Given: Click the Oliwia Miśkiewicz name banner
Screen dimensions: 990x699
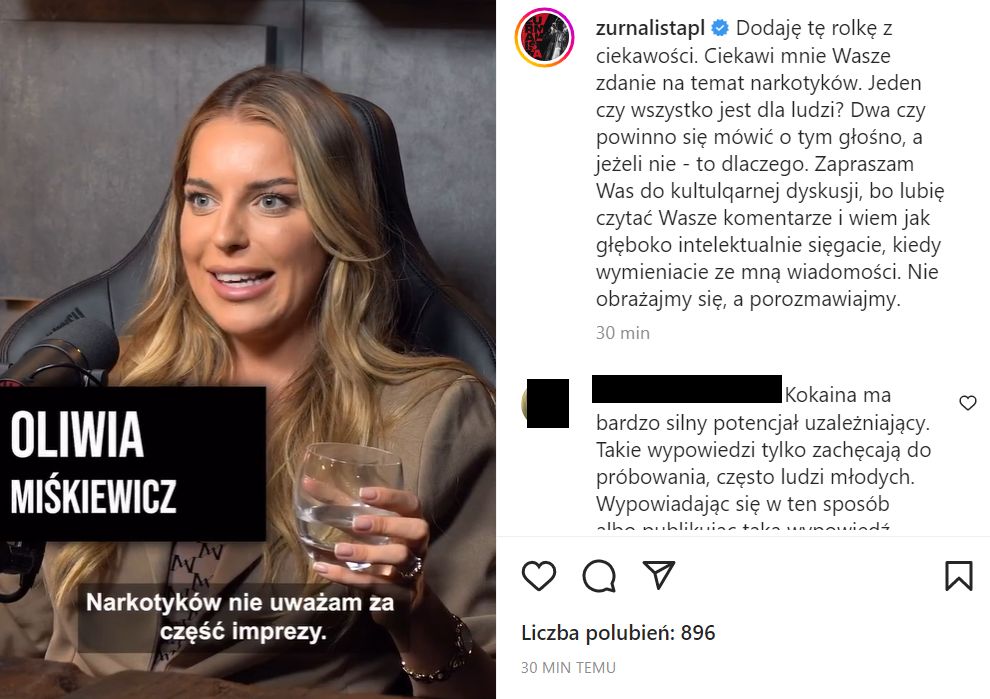Looking at the screenshot, I should 133,463.
